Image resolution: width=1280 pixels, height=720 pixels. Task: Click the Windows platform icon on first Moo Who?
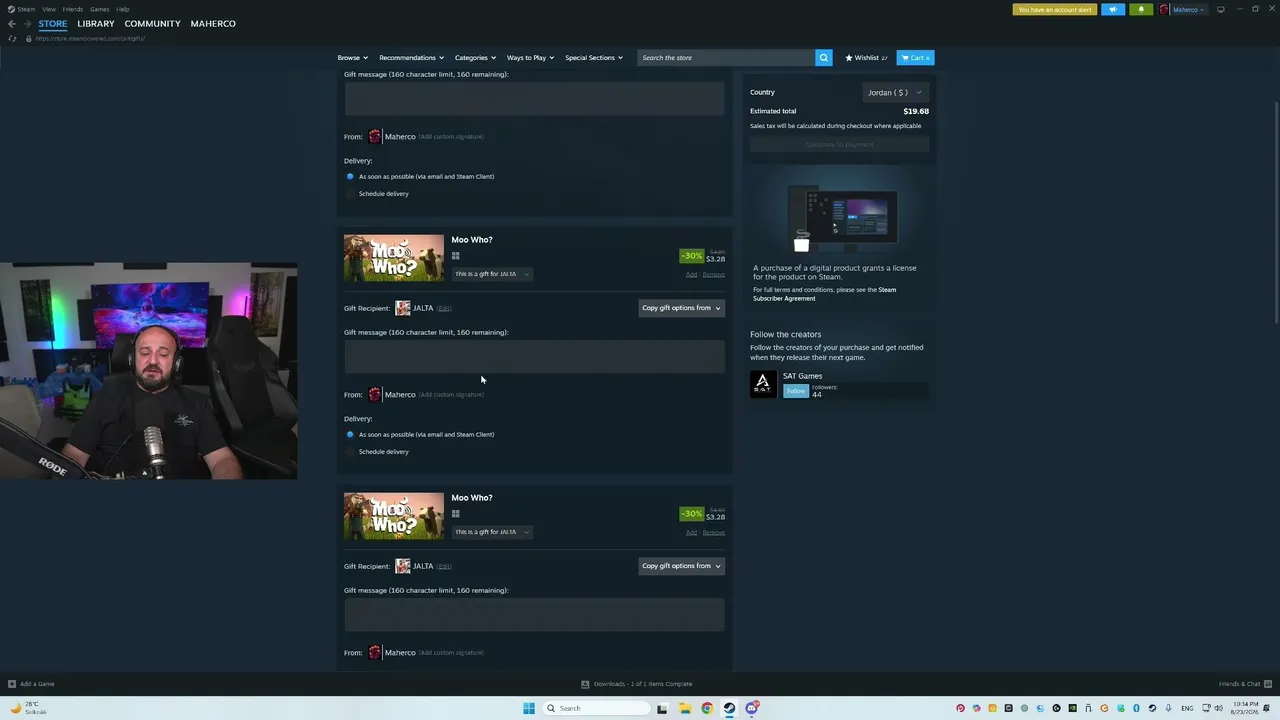click(x=455, y=256)
